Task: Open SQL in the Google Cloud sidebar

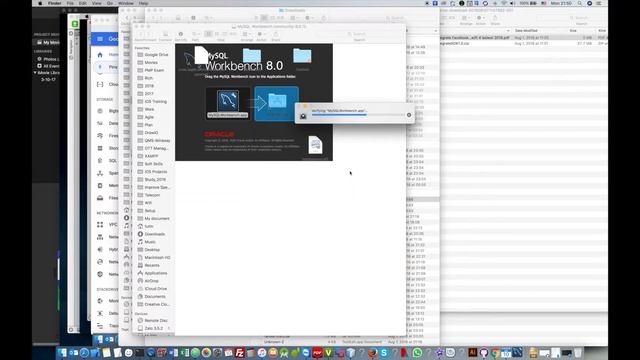Action: [108, 161]
